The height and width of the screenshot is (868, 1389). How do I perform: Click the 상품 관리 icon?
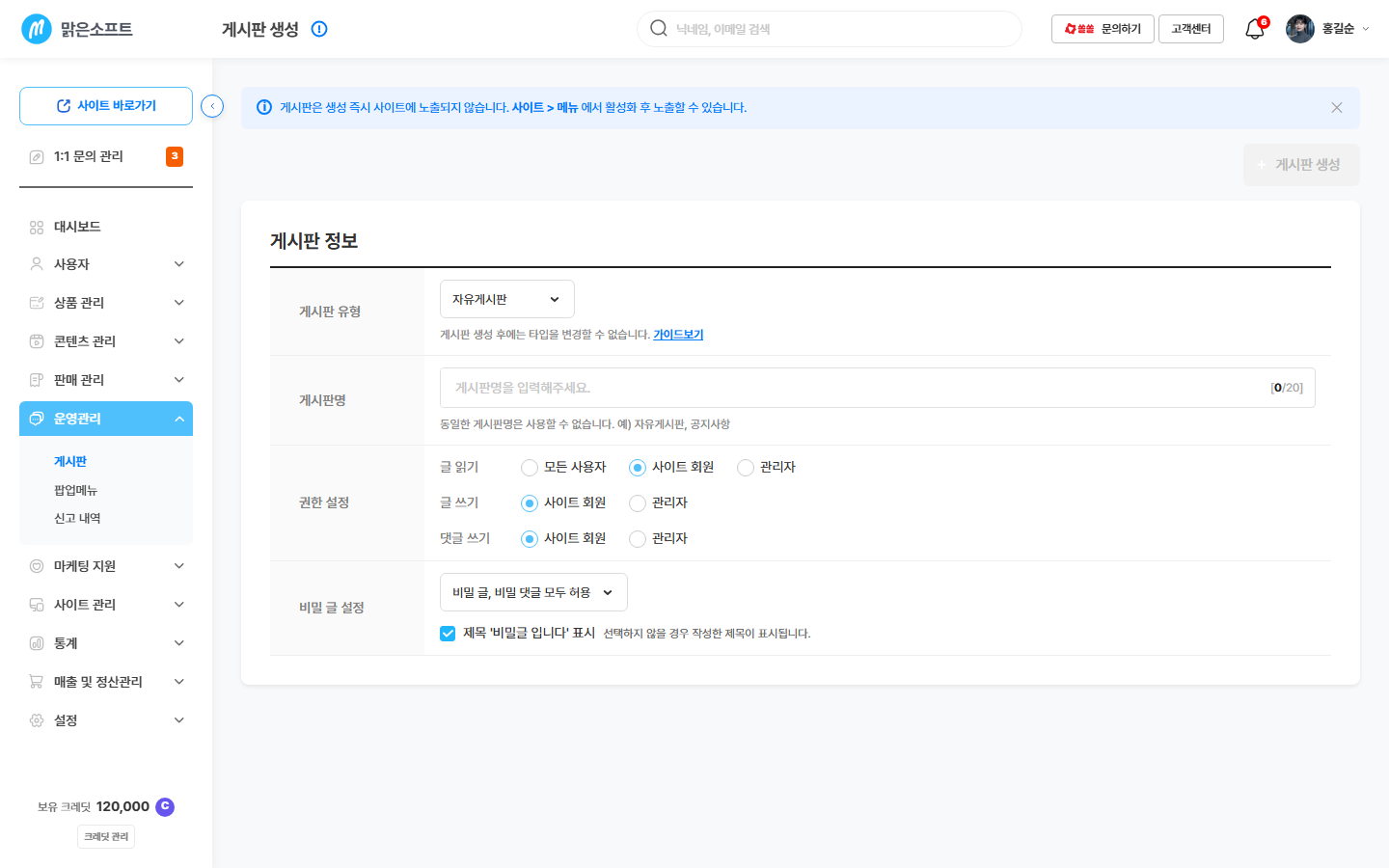(x=37, y=303)
